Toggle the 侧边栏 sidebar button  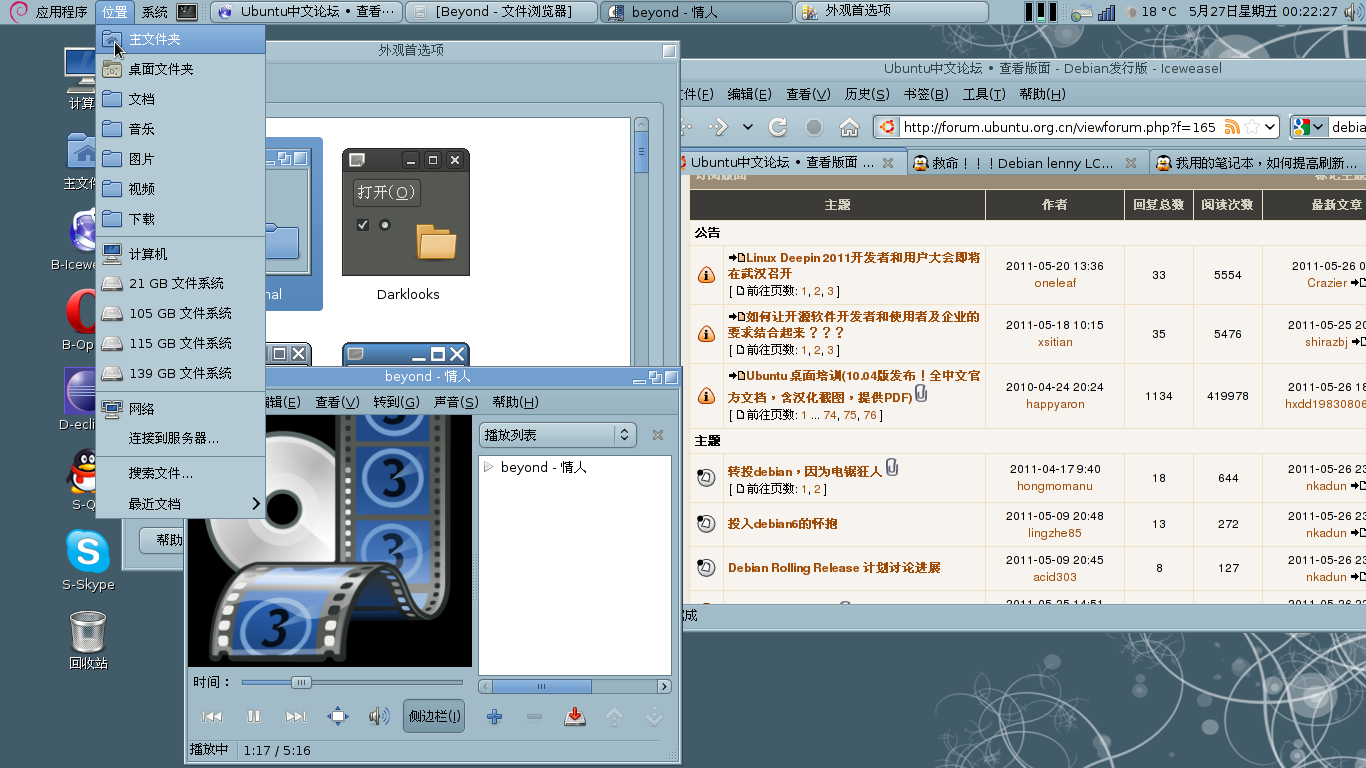(434, 716)
